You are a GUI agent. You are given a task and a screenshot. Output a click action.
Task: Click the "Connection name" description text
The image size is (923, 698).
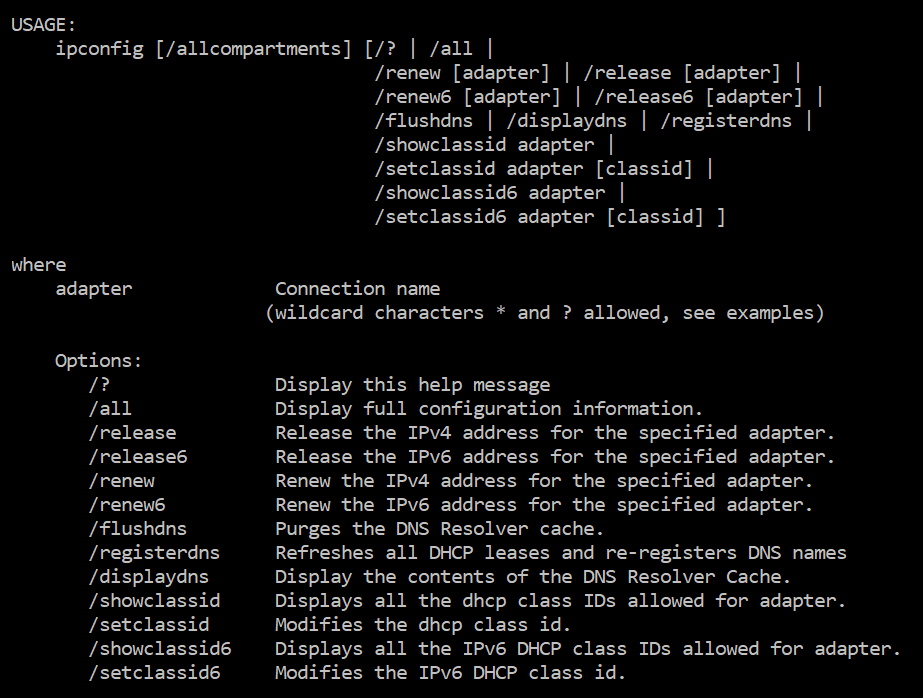click(357, 289)
